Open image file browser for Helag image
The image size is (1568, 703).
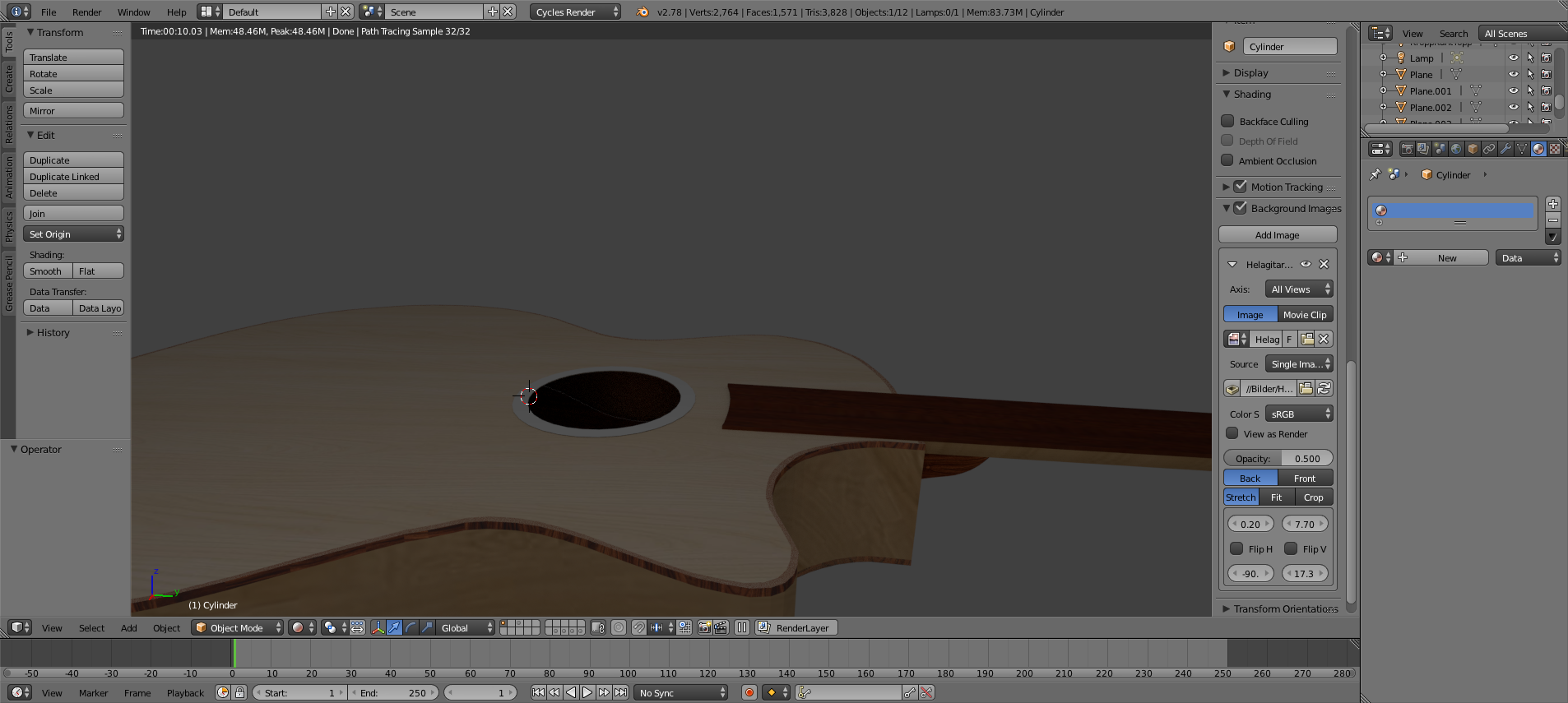tap(1306, 339)
